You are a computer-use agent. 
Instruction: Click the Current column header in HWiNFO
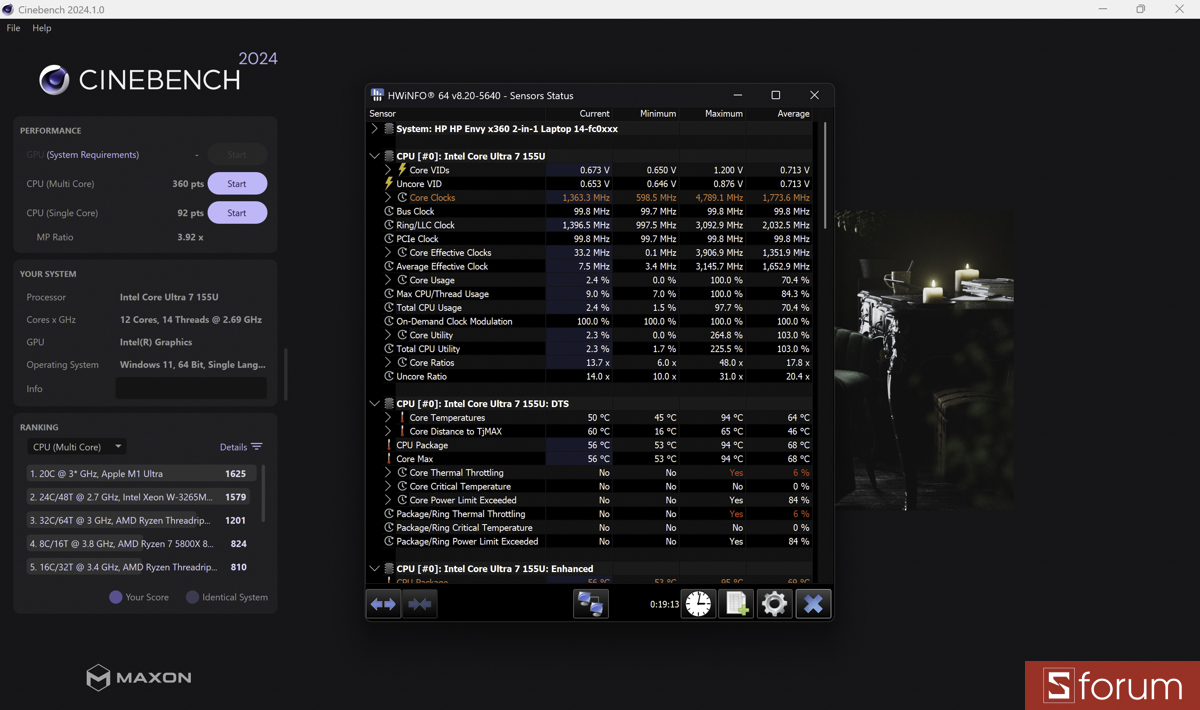point(594,114)
